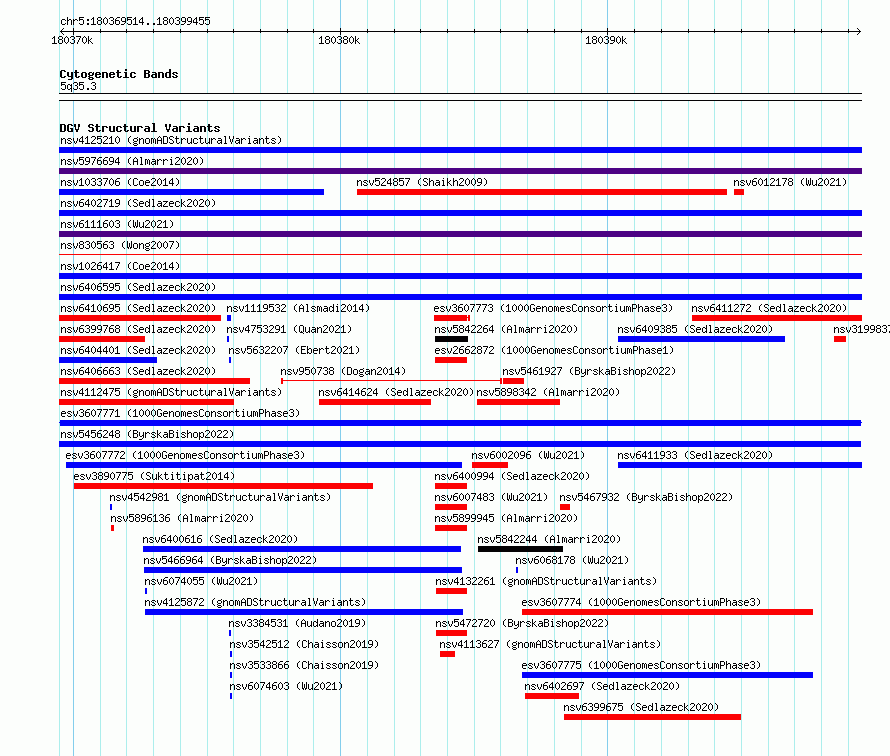Click nsv524857 (Shaikh2009) variant label
The image size is (890, 756).
click(x=422, y=182)
